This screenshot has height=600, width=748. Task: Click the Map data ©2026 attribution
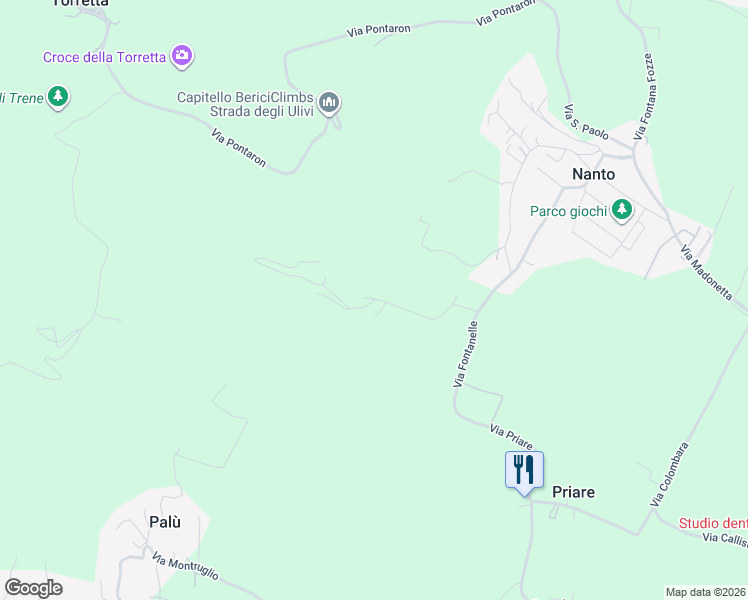tap(706, 592)
